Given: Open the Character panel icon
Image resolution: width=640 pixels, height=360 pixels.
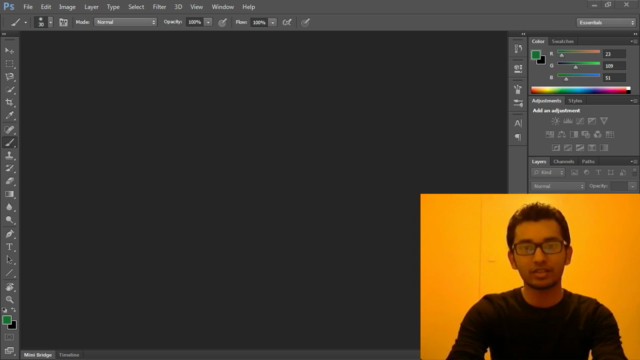Looking at the screenshot, I should [518, 123].
